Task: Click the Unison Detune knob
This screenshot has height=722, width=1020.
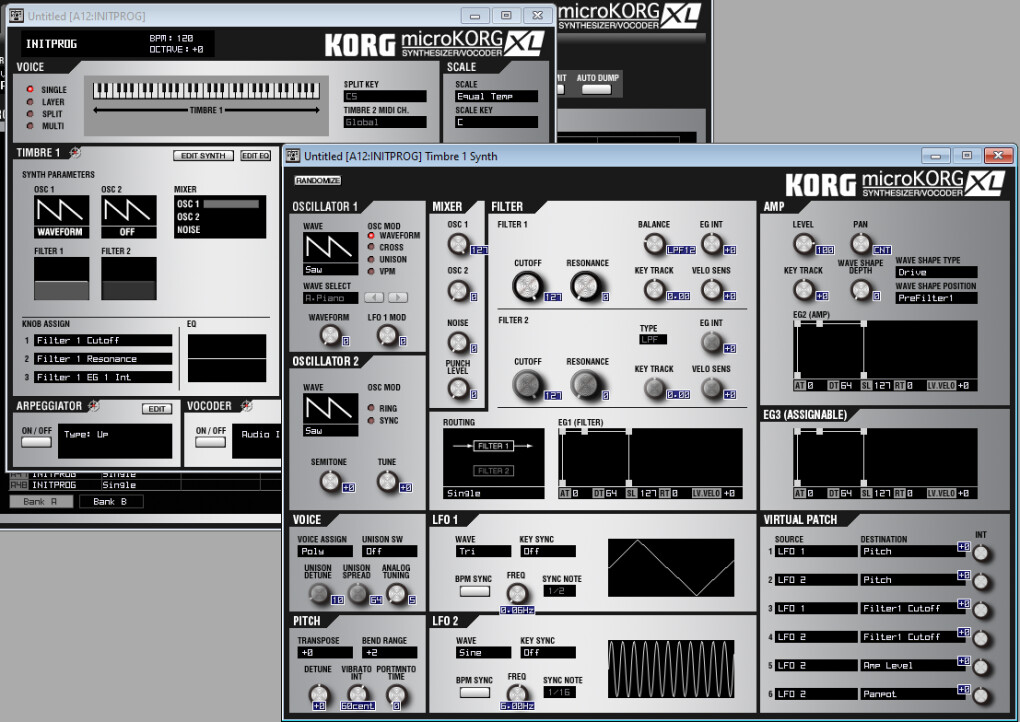Action: coord(319,593)
